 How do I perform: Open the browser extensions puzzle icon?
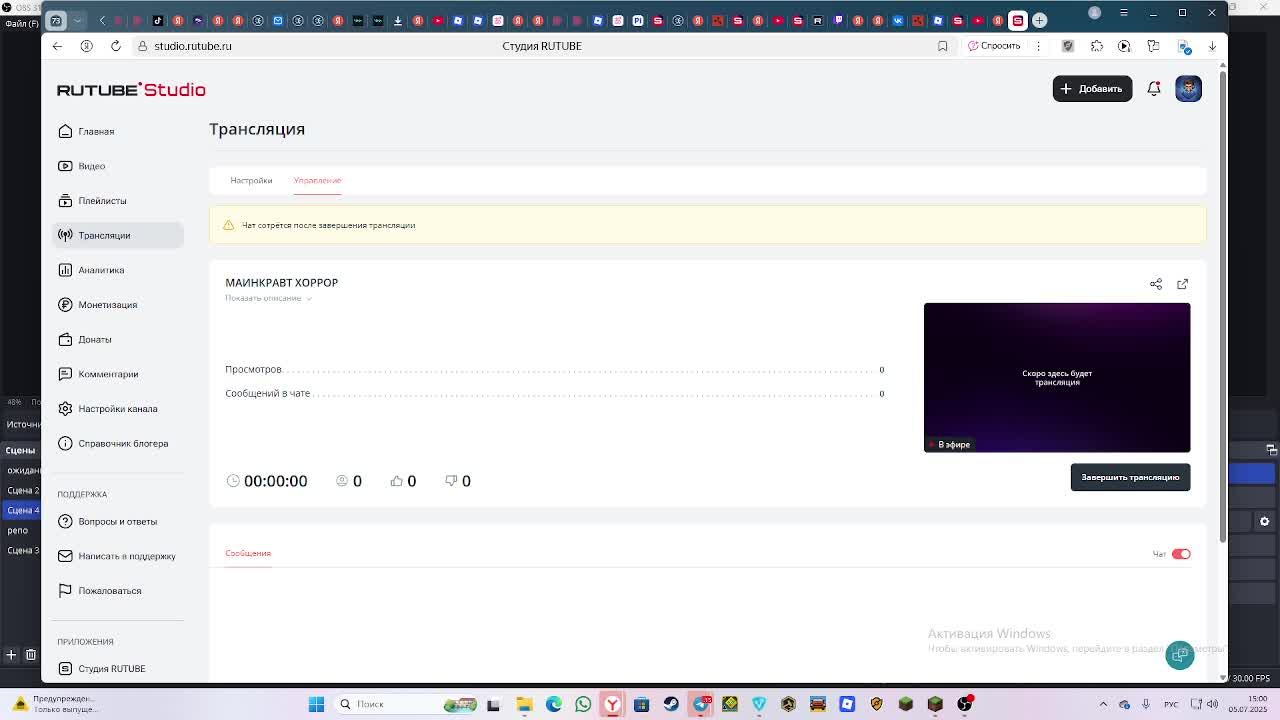1097,46
